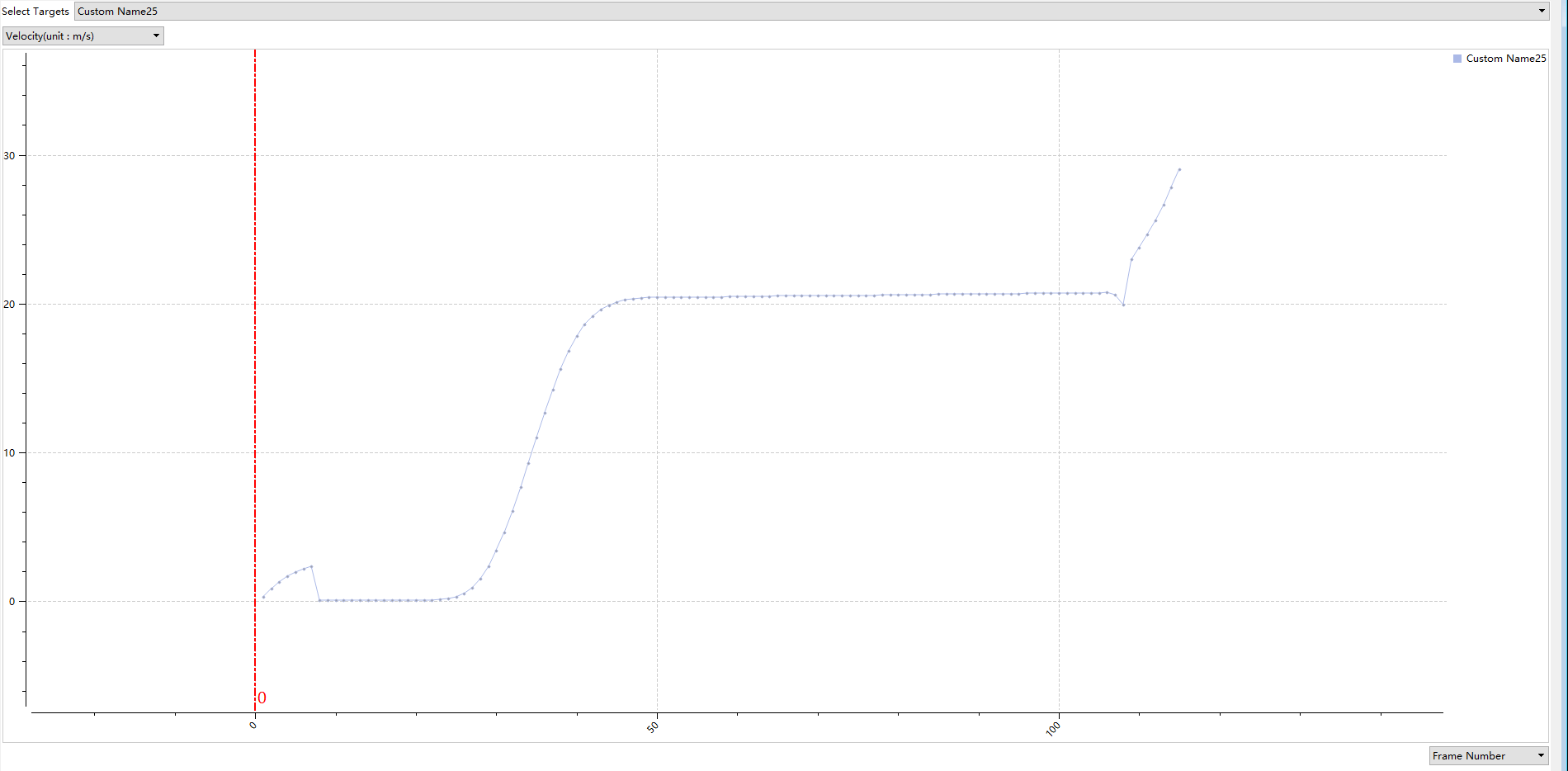Click the 100 tick label on x-axis
1568x771 pixels.
[1053, 729]
